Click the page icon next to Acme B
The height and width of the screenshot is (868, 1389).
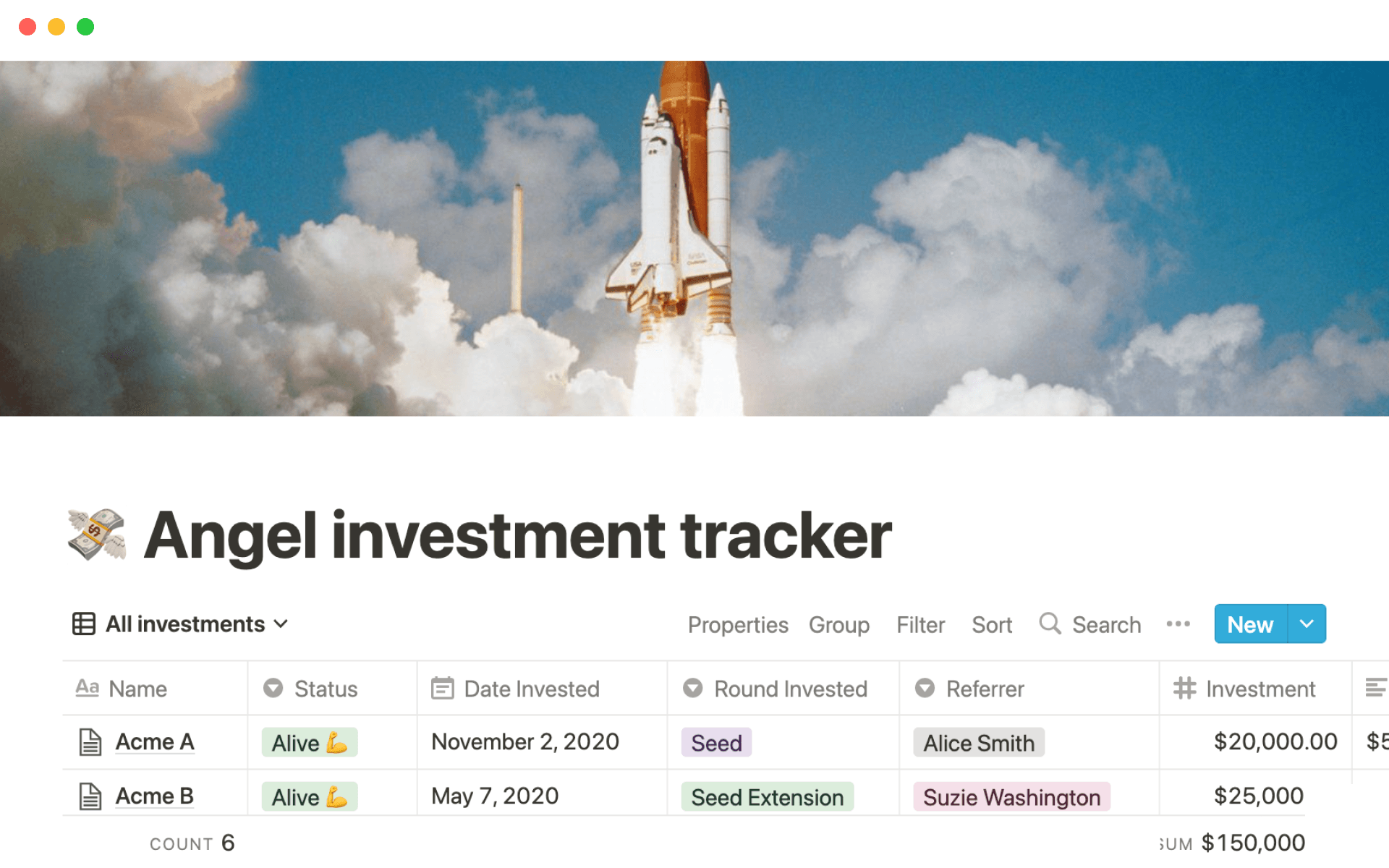(x=90, y=796)
